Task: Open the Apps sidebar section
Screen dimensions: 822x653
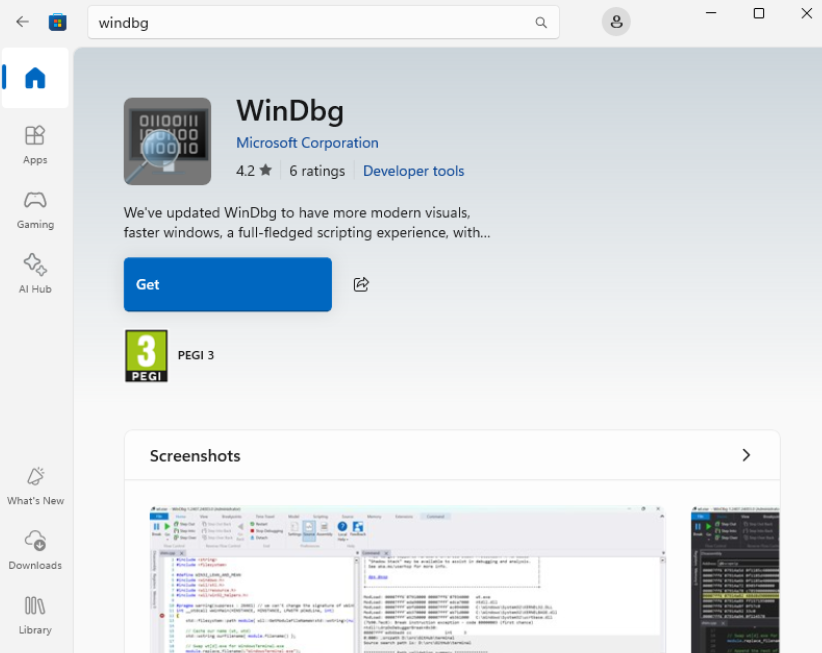Action: click(35, 145)
